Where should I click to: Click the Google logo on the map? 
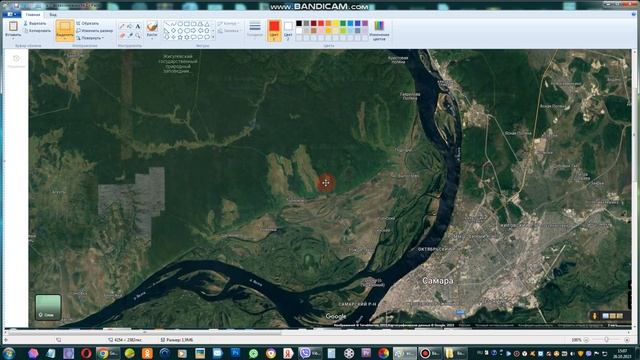pos(336,316)
